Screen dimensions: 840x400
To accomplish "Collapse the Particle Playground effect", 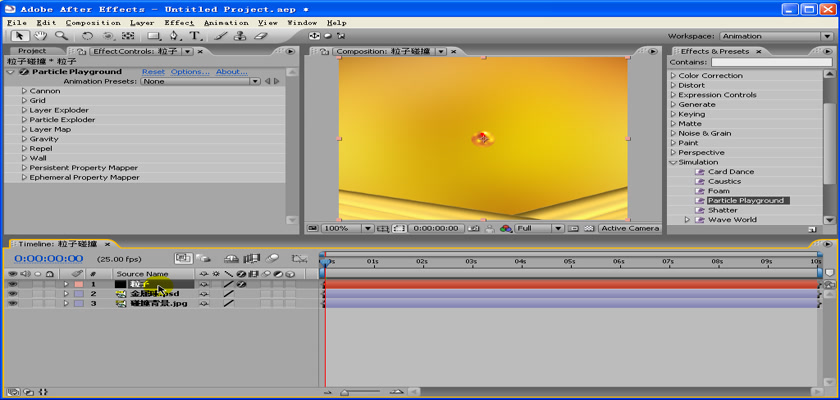I will [11, 72].
